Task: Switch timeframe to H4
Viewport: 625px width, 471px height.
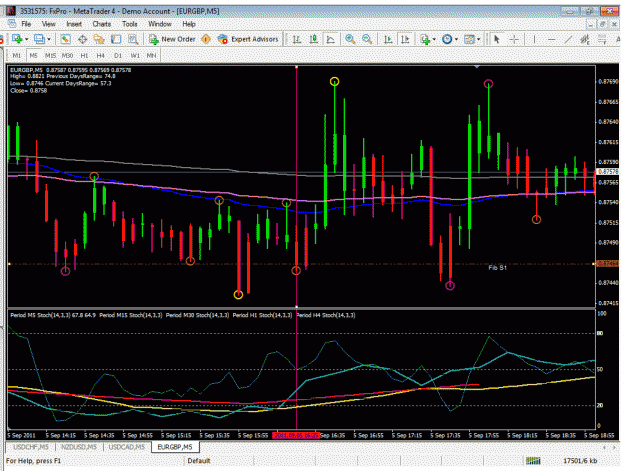Action: coord(101,55)
